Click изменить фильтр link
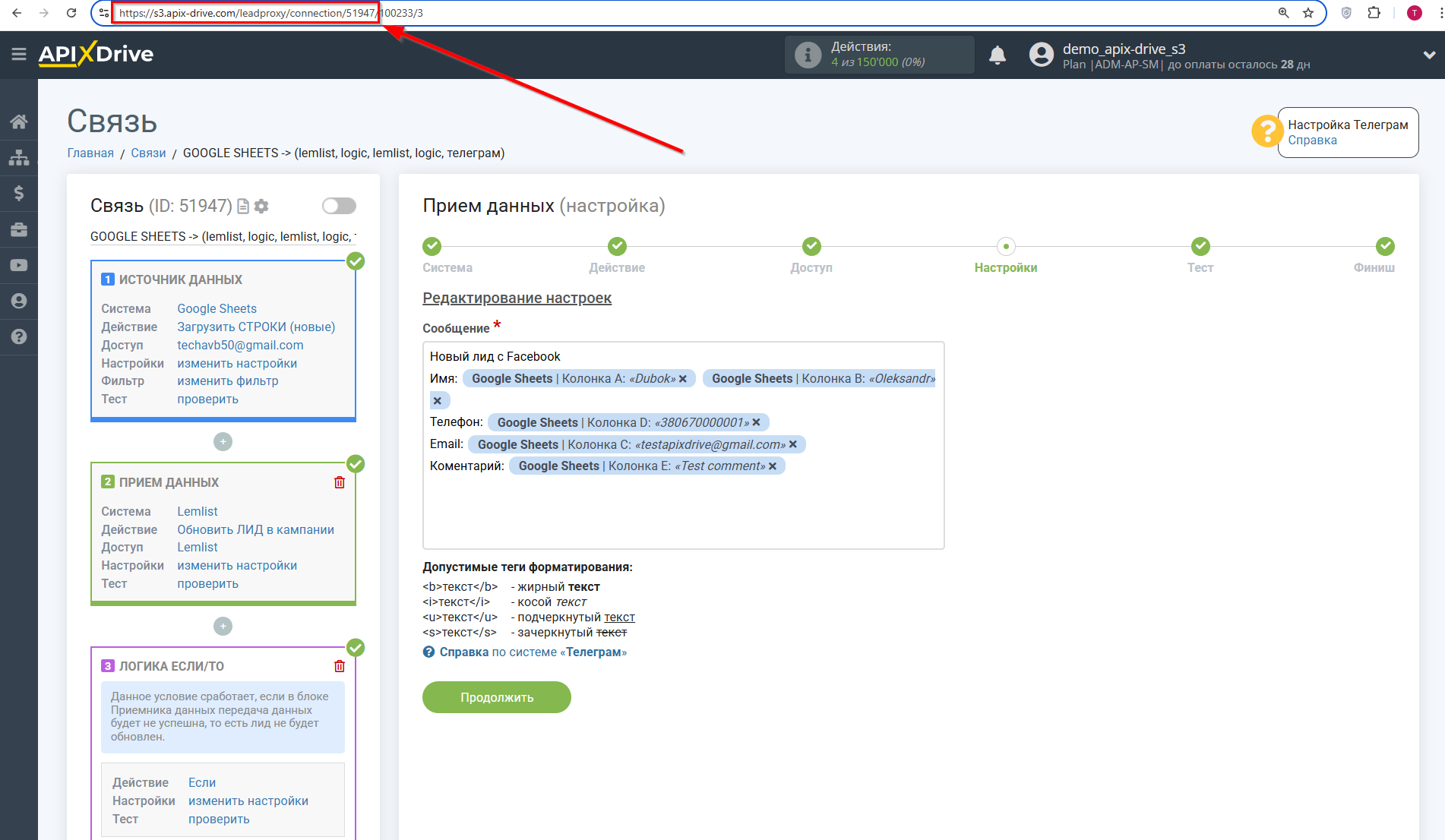The image size is (1445, 840). pos(228,381)
